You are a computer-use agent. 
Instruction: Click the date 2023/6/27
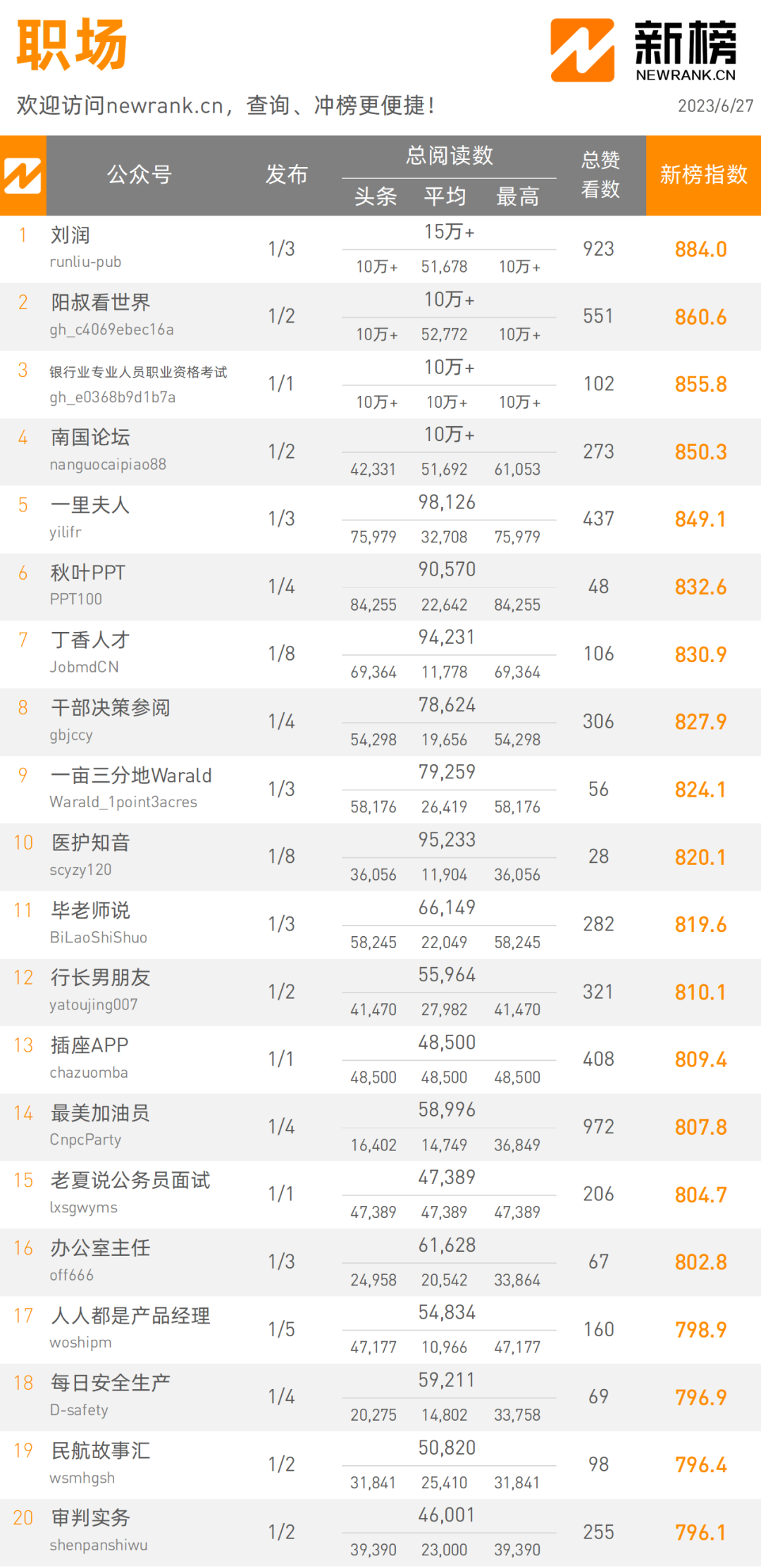(x=715, y=106)
